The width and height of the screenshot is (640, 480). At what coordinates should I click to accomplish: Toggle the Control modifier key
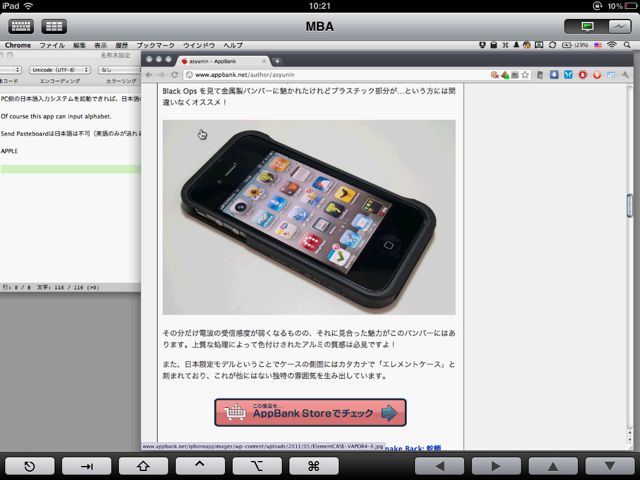click(x=200, y=466)
